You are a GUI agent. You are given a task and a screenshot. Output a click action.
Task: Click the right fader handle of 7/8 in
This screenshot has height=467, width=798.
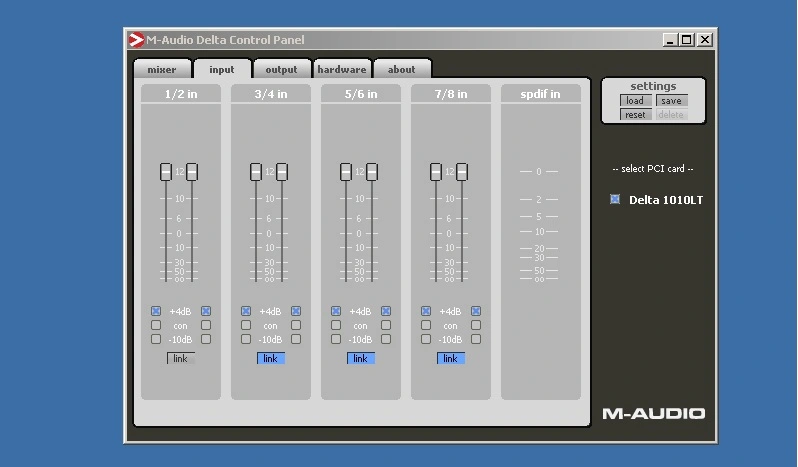[x=462, y=172]
